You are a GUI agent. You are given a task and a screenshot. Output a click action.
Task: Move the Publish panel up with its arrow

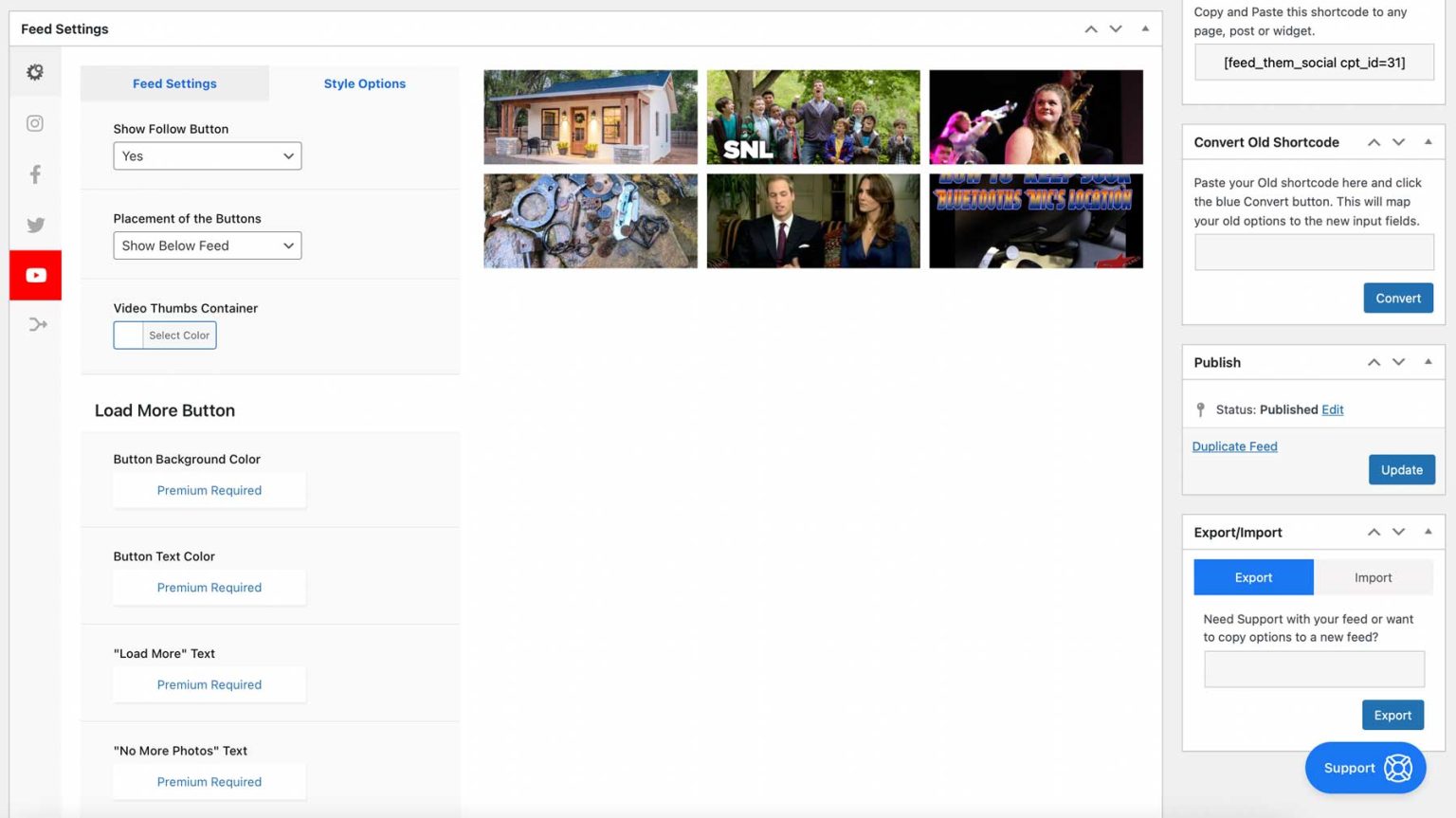pyautogui.click(x=1374, y=362)
